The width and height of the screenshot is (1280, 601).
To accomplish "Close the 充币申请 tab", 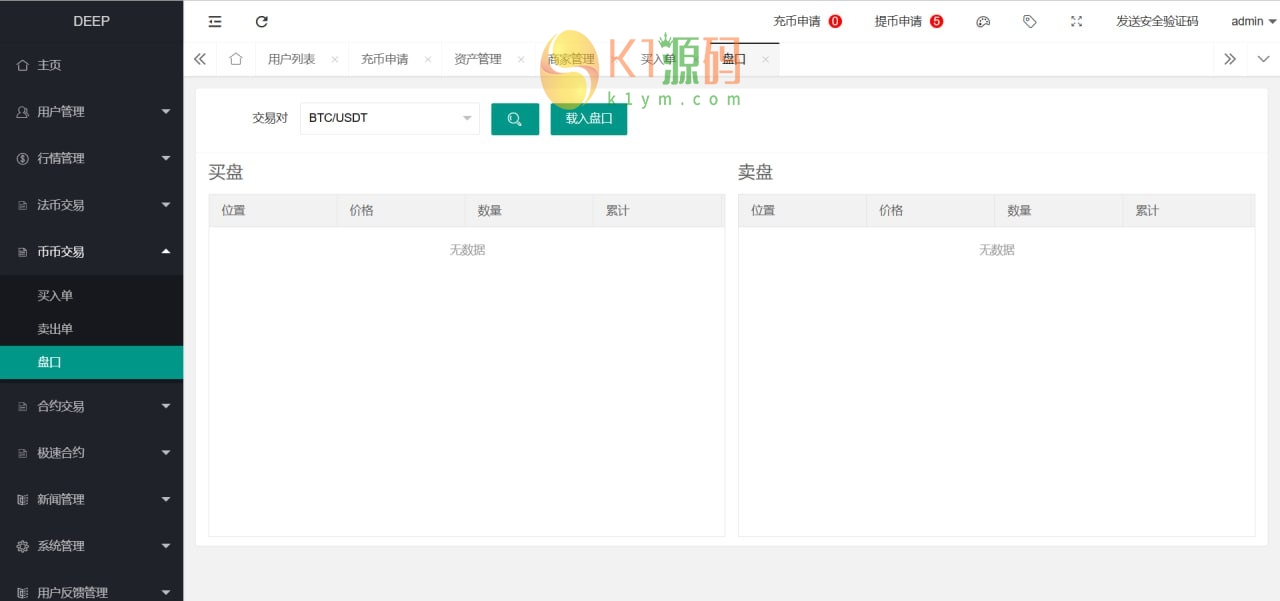I will (428, 59).
